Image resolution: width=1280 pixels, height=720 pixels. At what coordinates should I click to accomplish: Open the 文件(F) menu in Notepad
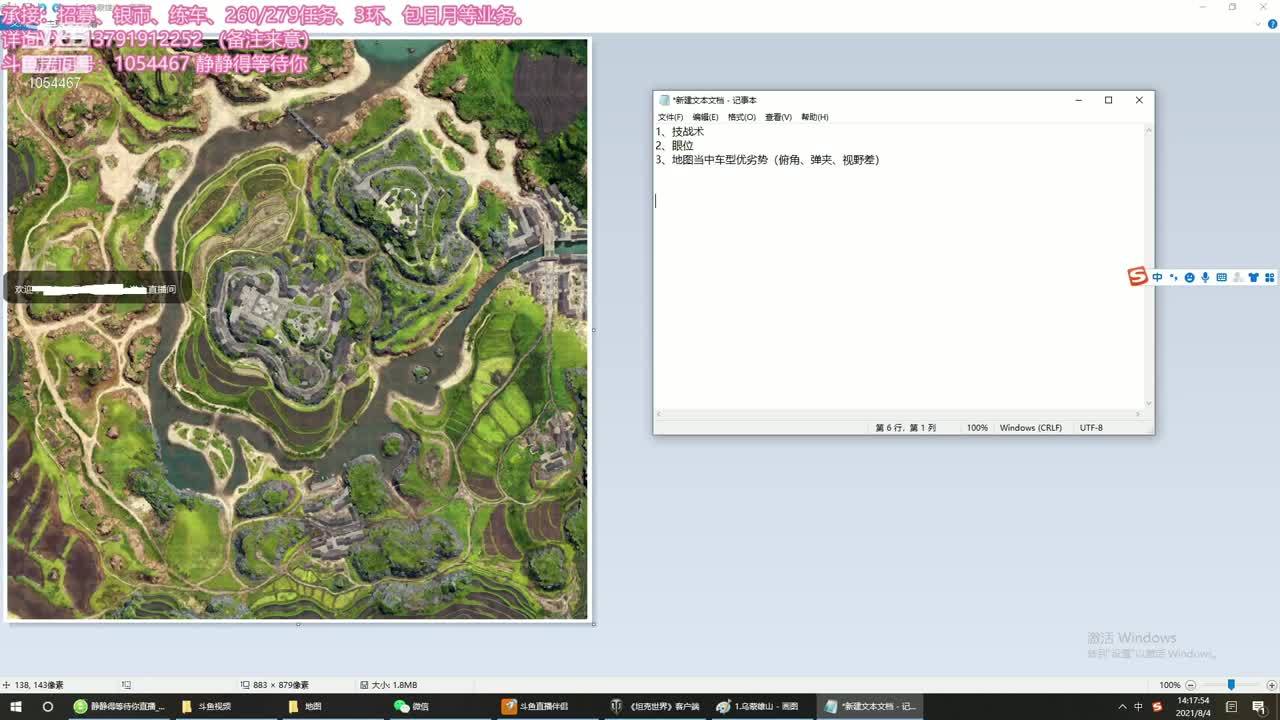tap(670, 117)
